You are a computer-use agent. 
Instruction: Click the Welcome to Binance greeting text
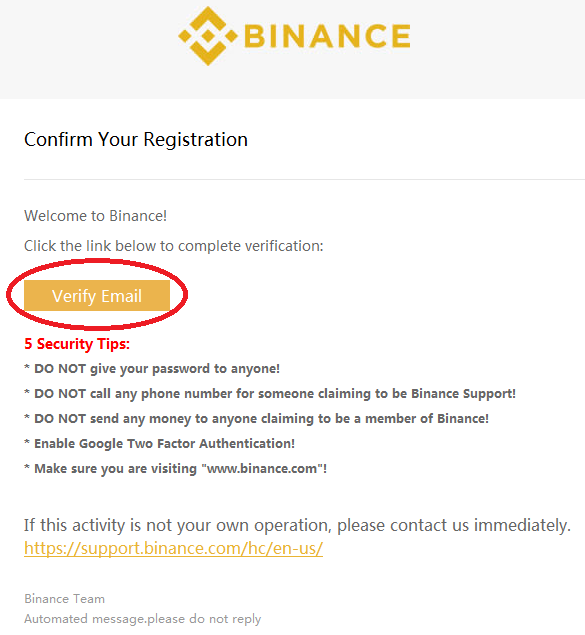(x=95, y=216)
